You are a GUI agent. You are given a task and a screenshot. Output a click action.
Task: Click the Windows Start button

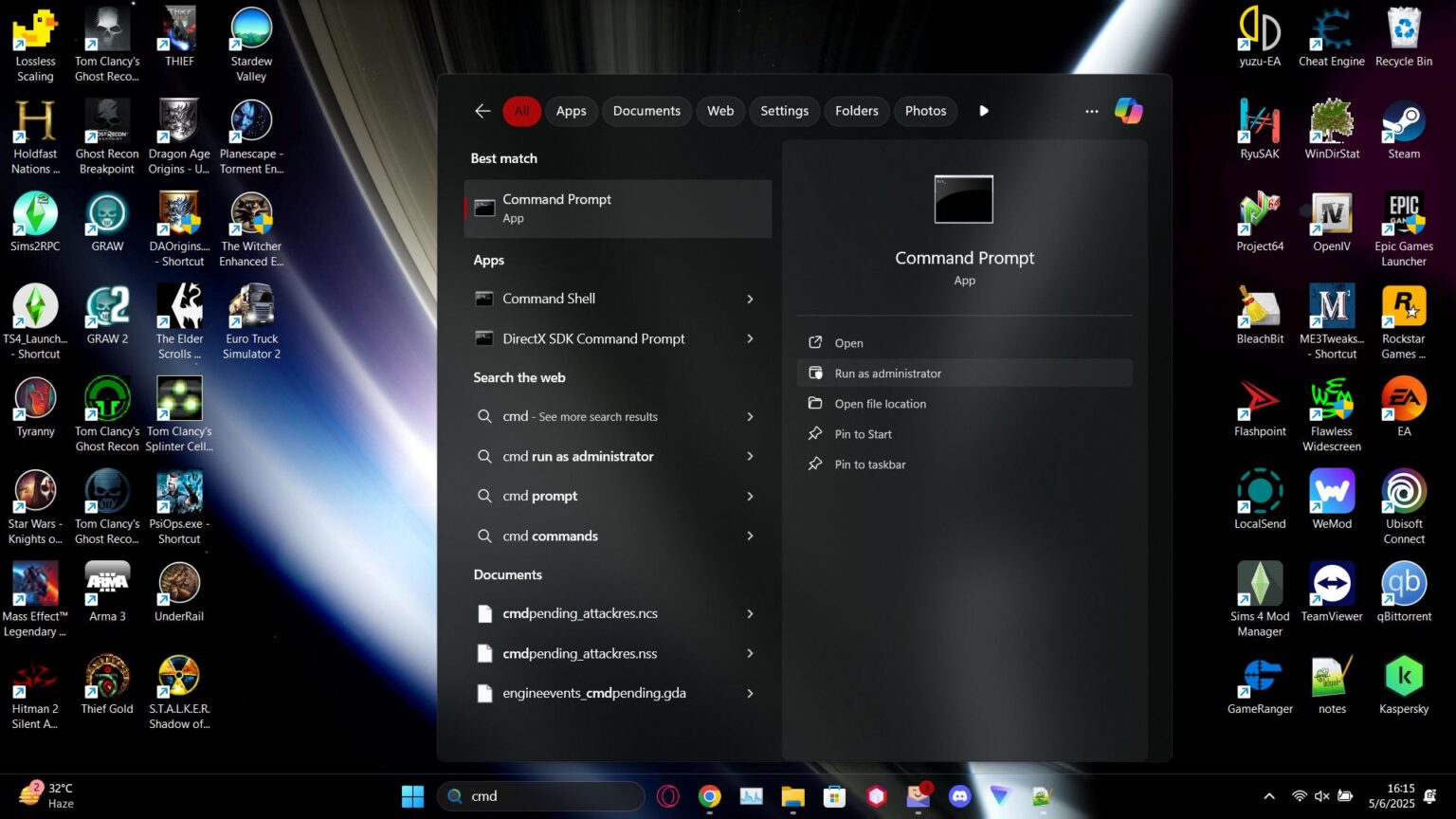point(412,796)
